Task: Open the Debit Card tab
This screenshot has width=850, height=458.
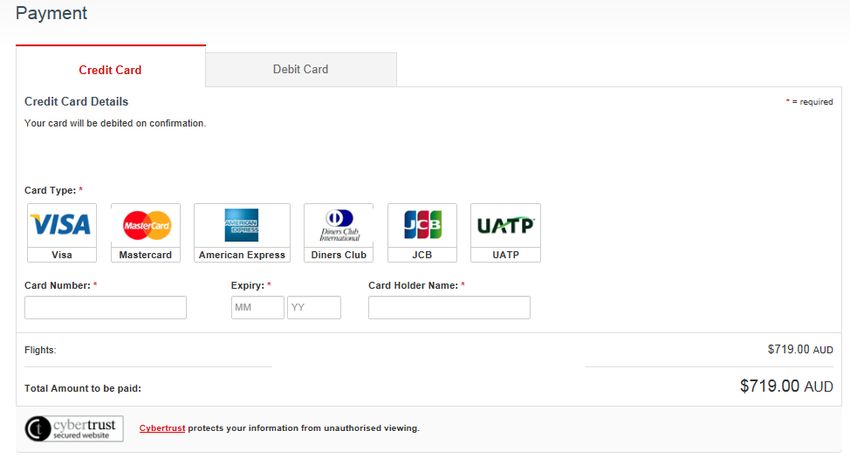Action: coord(301,69)
